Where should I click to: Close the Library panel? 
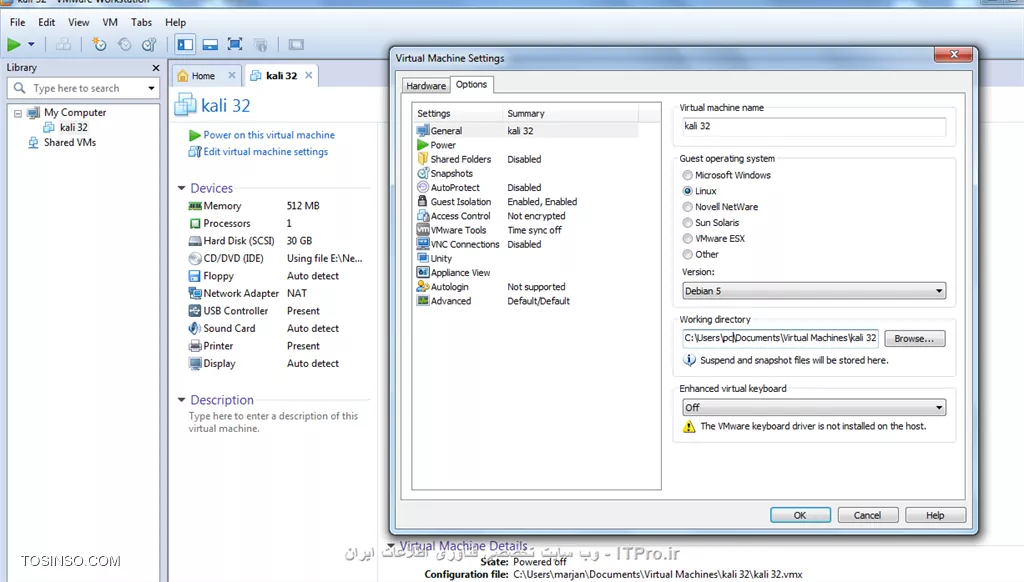[155, 68]
